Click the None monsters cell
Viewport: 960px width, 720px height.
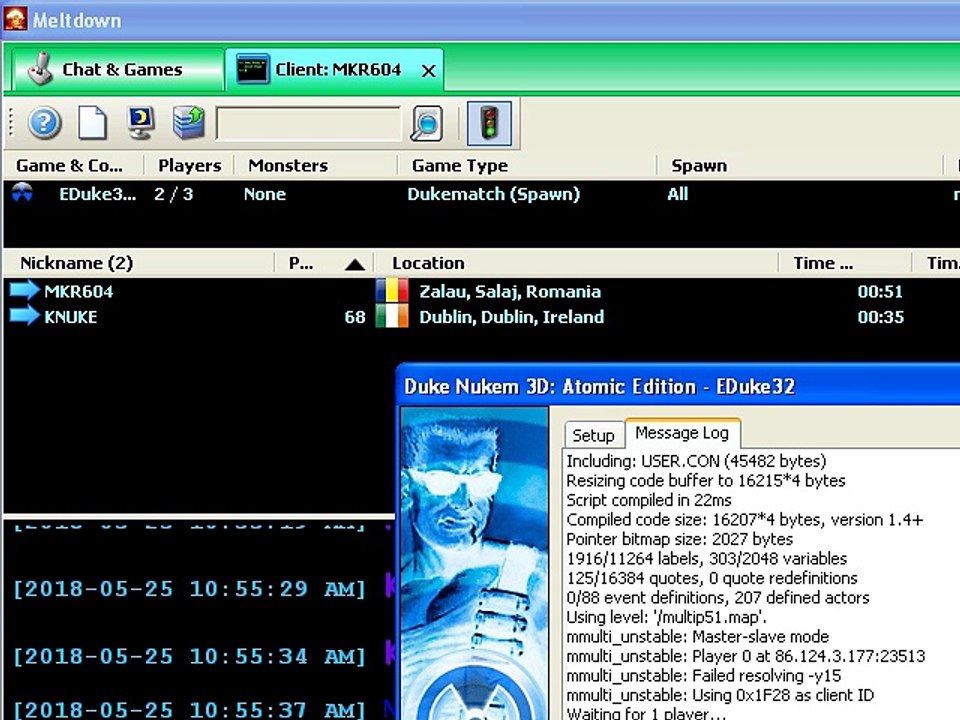[264, 194]
